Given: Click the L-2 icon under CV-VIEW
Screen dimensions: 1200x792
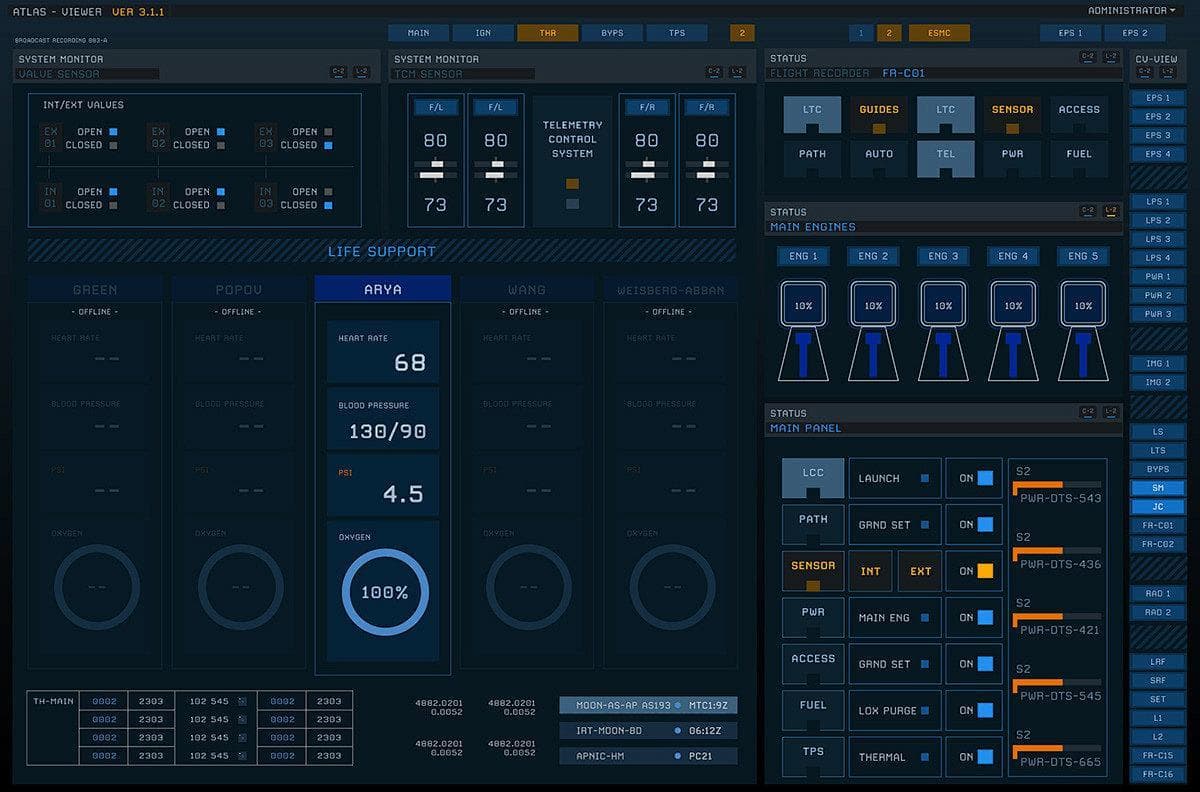Looking at the screenshot, I should point(1167,74).
